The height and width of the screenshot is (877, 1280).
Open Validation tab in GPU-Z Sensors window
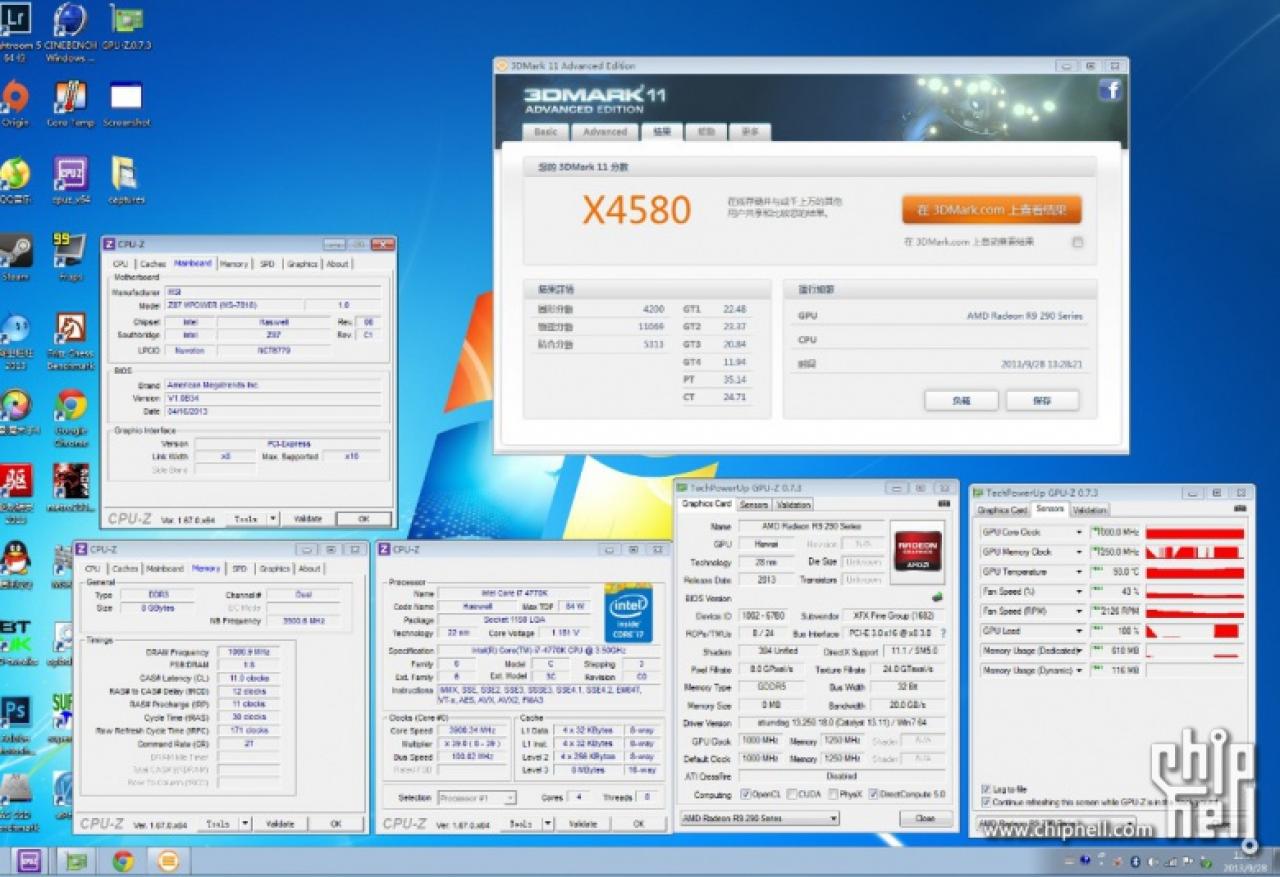pyautogui.click(x=1089, y=510)
